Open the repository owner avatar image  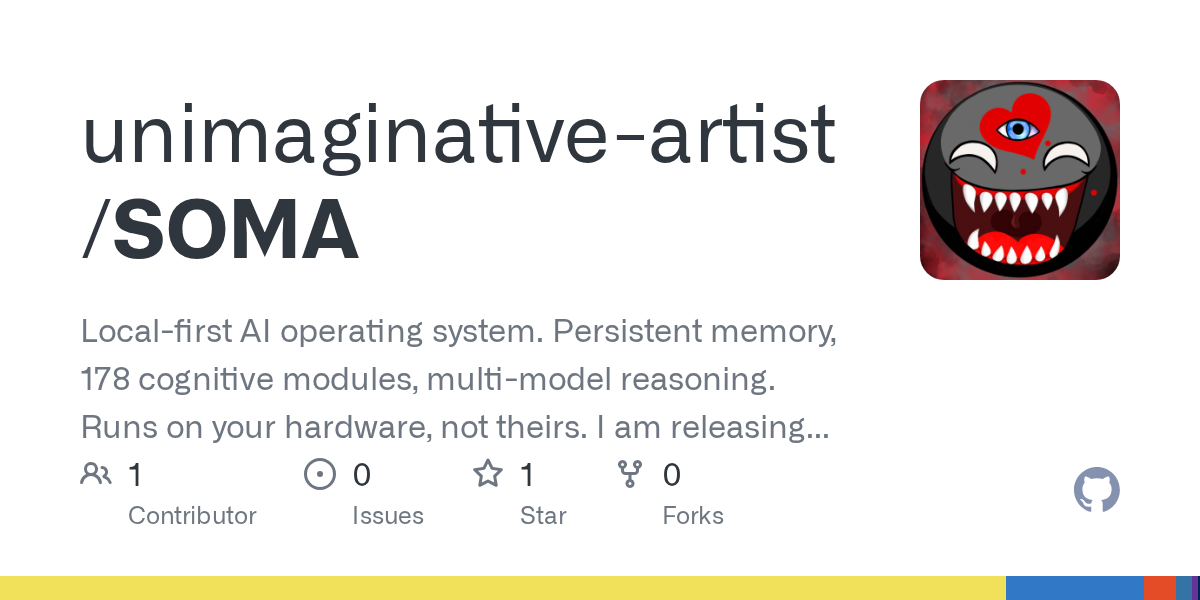coord(1019,180)
